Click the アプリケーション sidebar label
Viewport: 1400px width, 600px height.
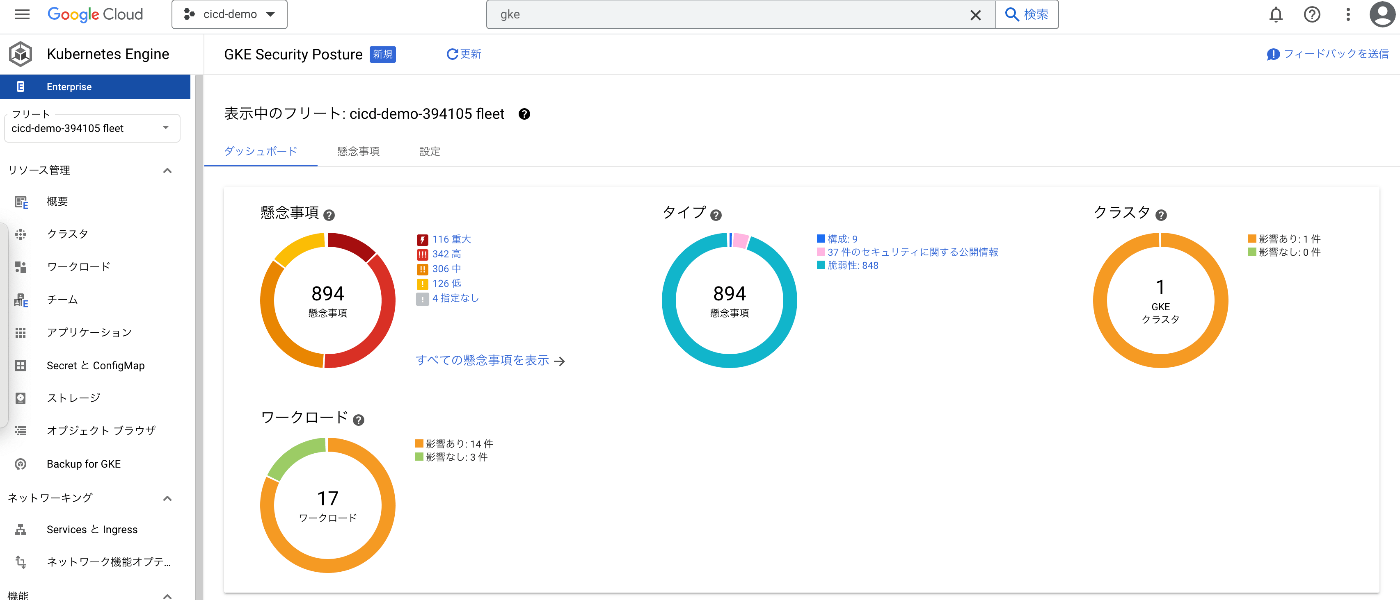89,333
